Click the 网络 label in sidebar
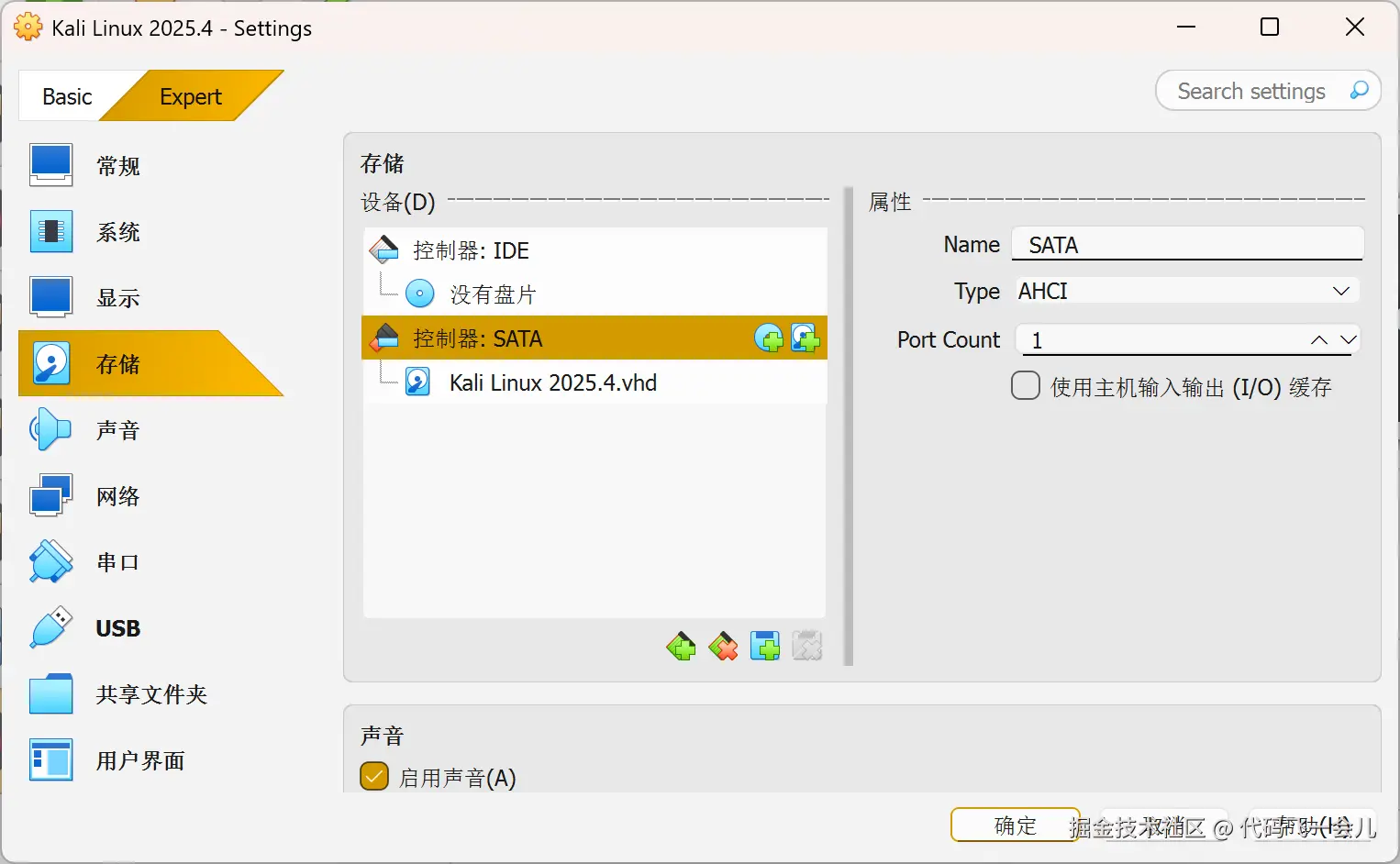 click(118, 496)
